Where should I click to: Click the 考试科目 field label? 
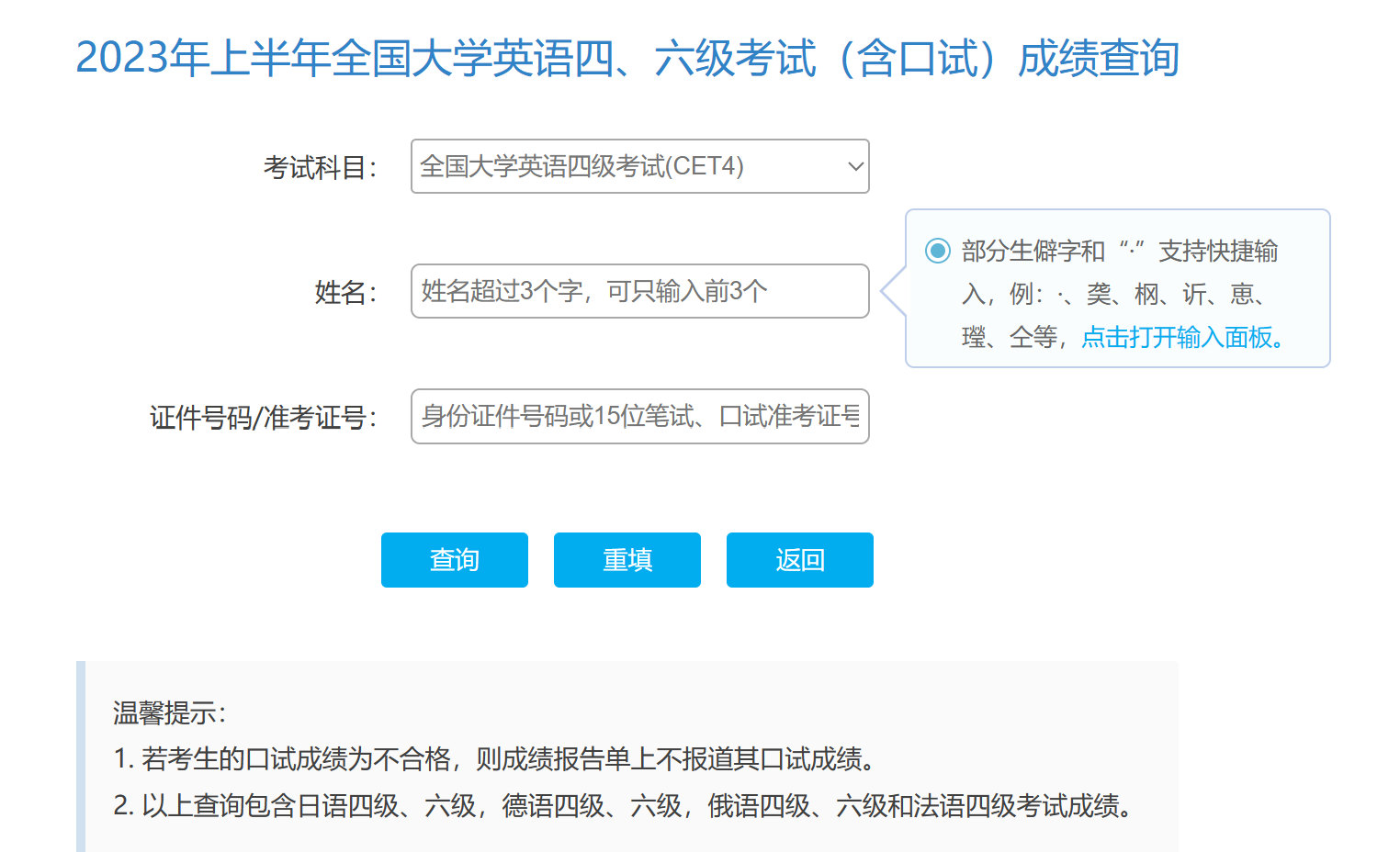pos(320,168)
